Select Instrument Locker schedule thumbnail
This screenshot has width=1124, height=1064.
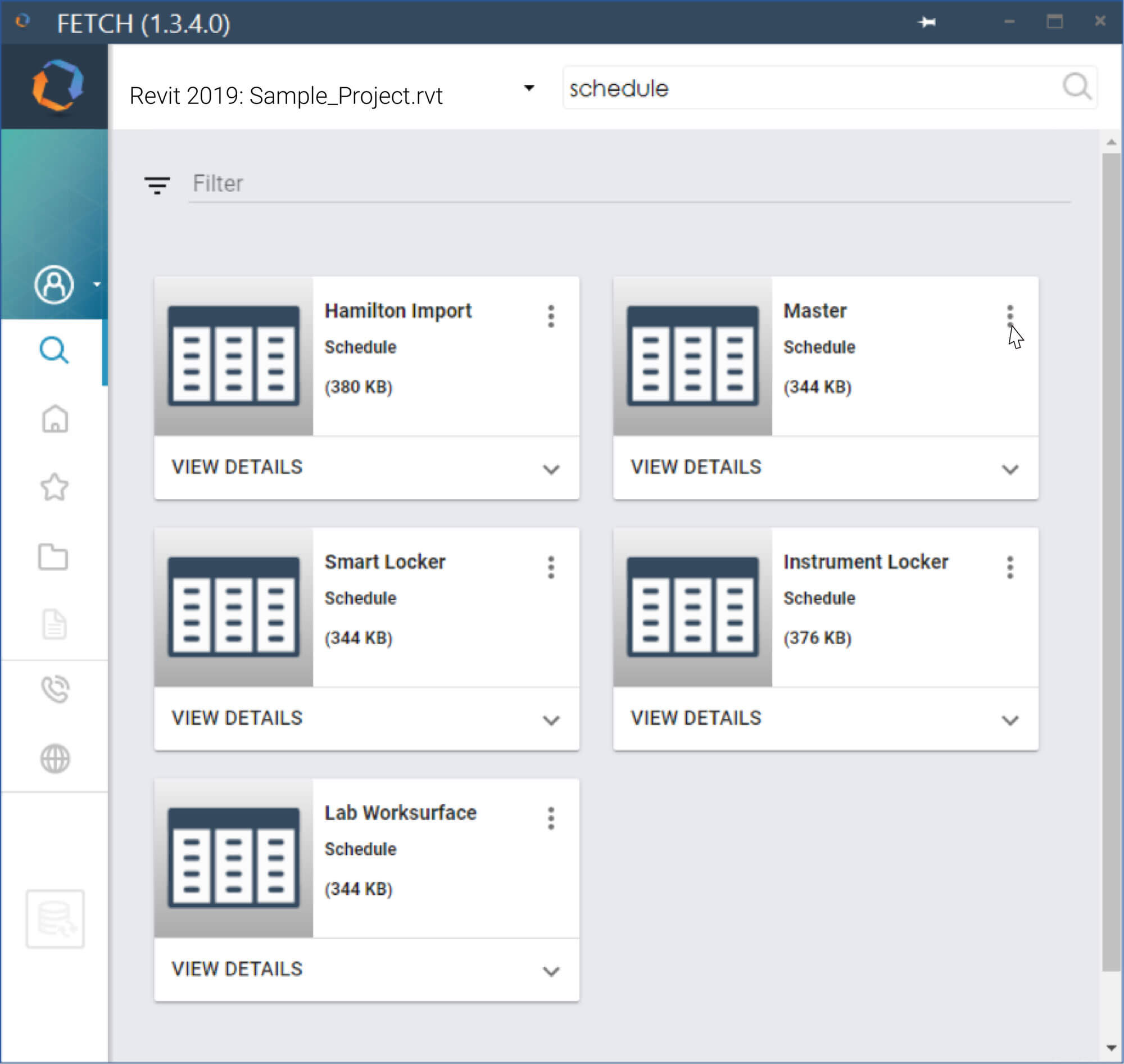[692, 608]
